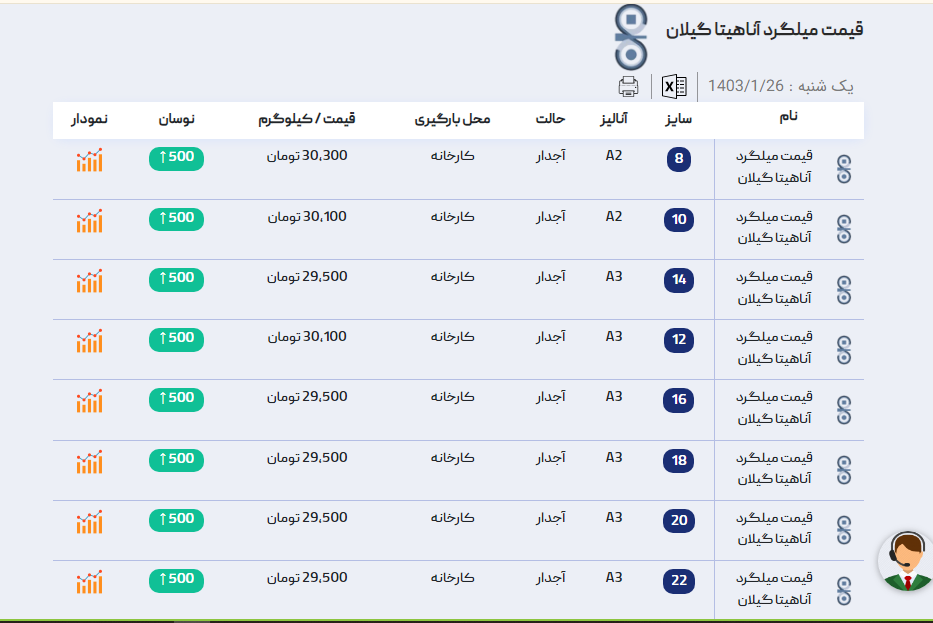The width and height of the screenshot is (933, 623).
Task: Click the green 500 fluctuation badge for size 8
Action: (x=176, y=158)
